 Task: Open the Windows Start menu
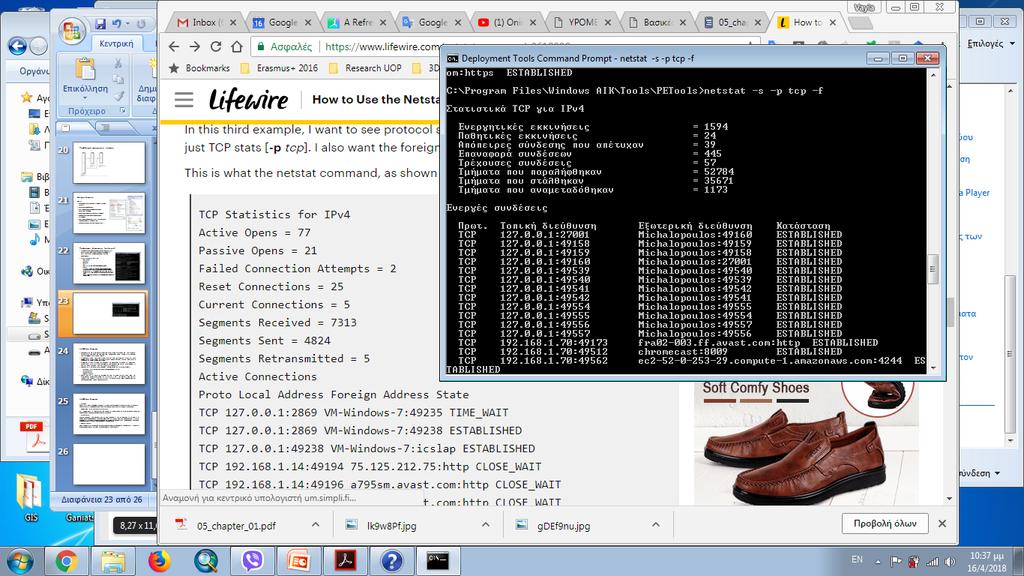[19, 561]
